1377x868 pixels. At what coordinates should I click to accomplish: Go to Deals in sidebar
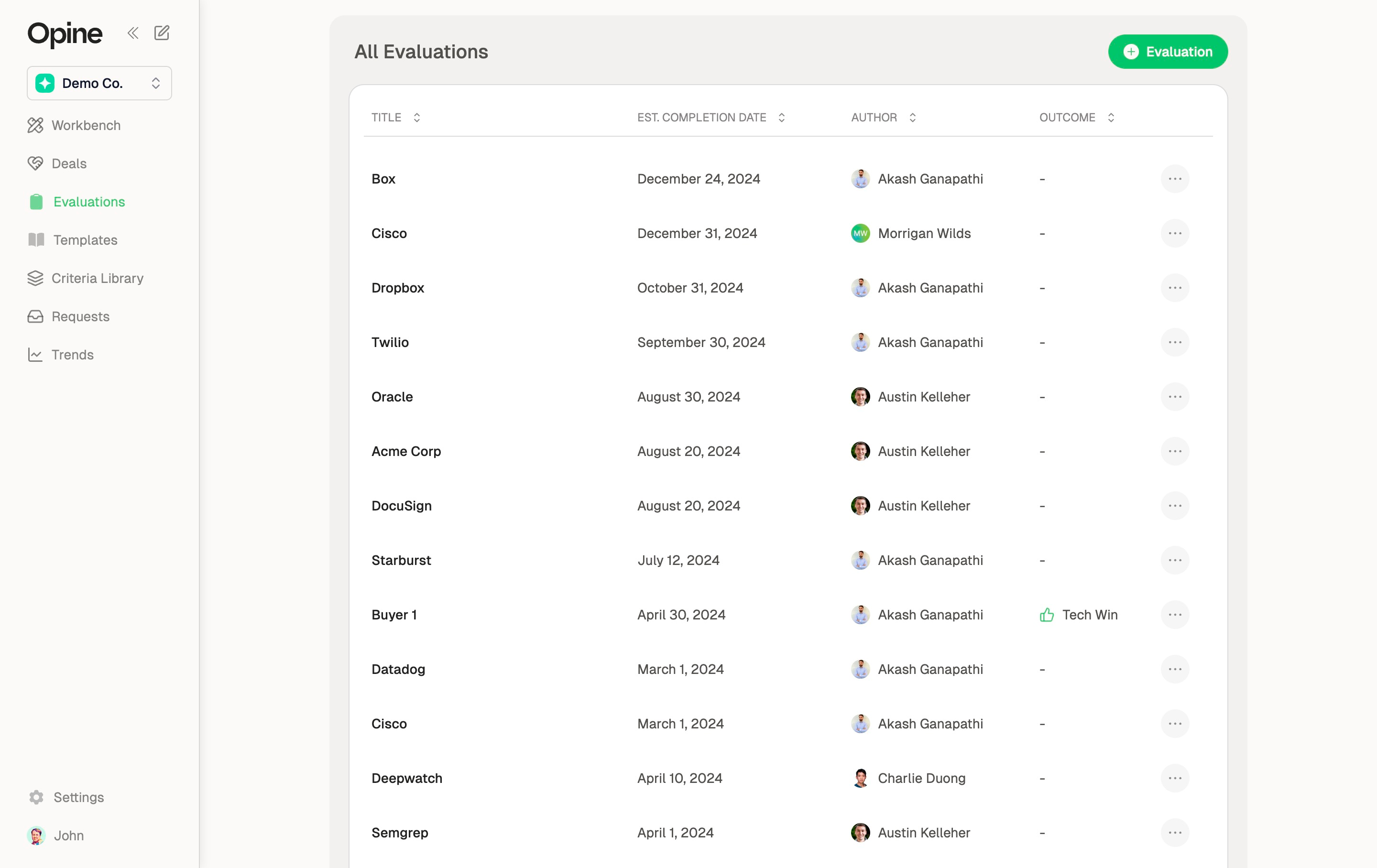click(69, 163)
